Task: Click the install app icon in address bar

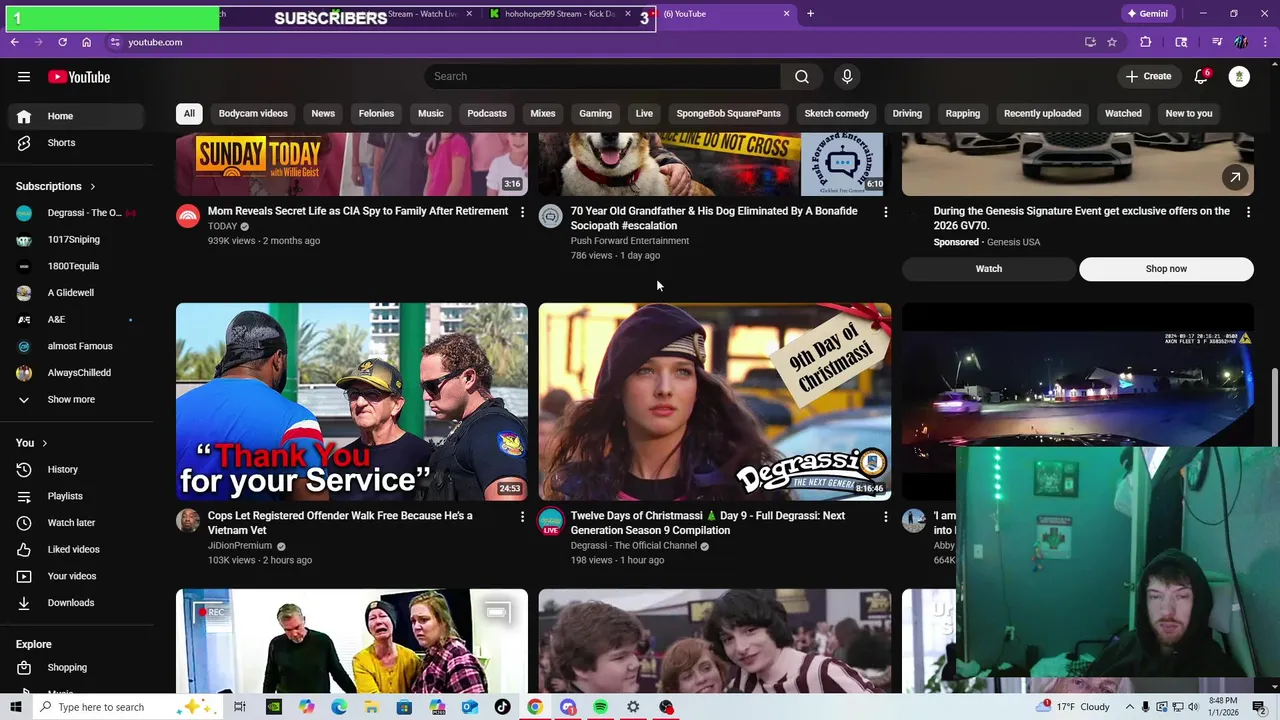Action: 1090,42
